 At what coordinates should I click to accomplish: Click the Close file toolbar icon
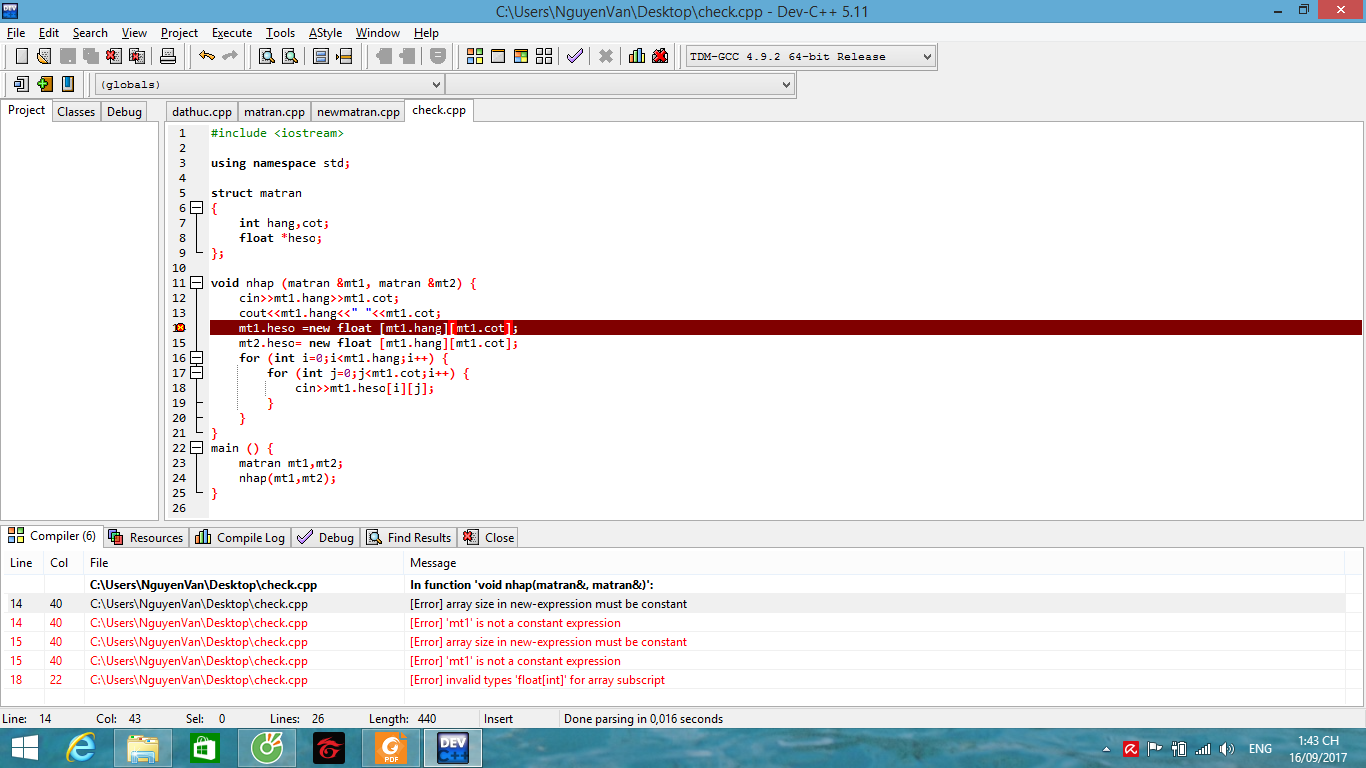tap(114, 56)
